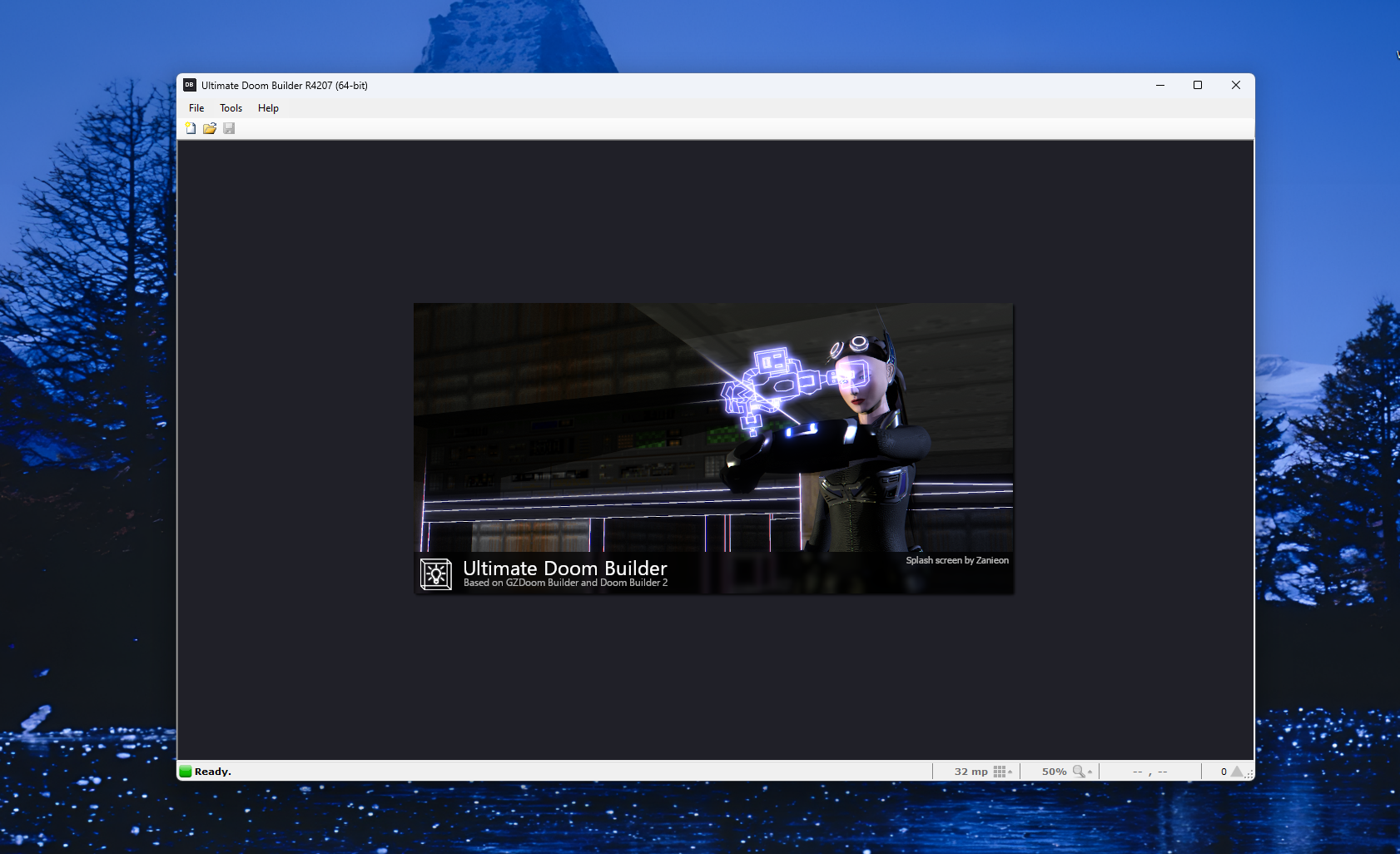
Task: Open the grid size dropdown icon
Action: [x=1003, y=772]
